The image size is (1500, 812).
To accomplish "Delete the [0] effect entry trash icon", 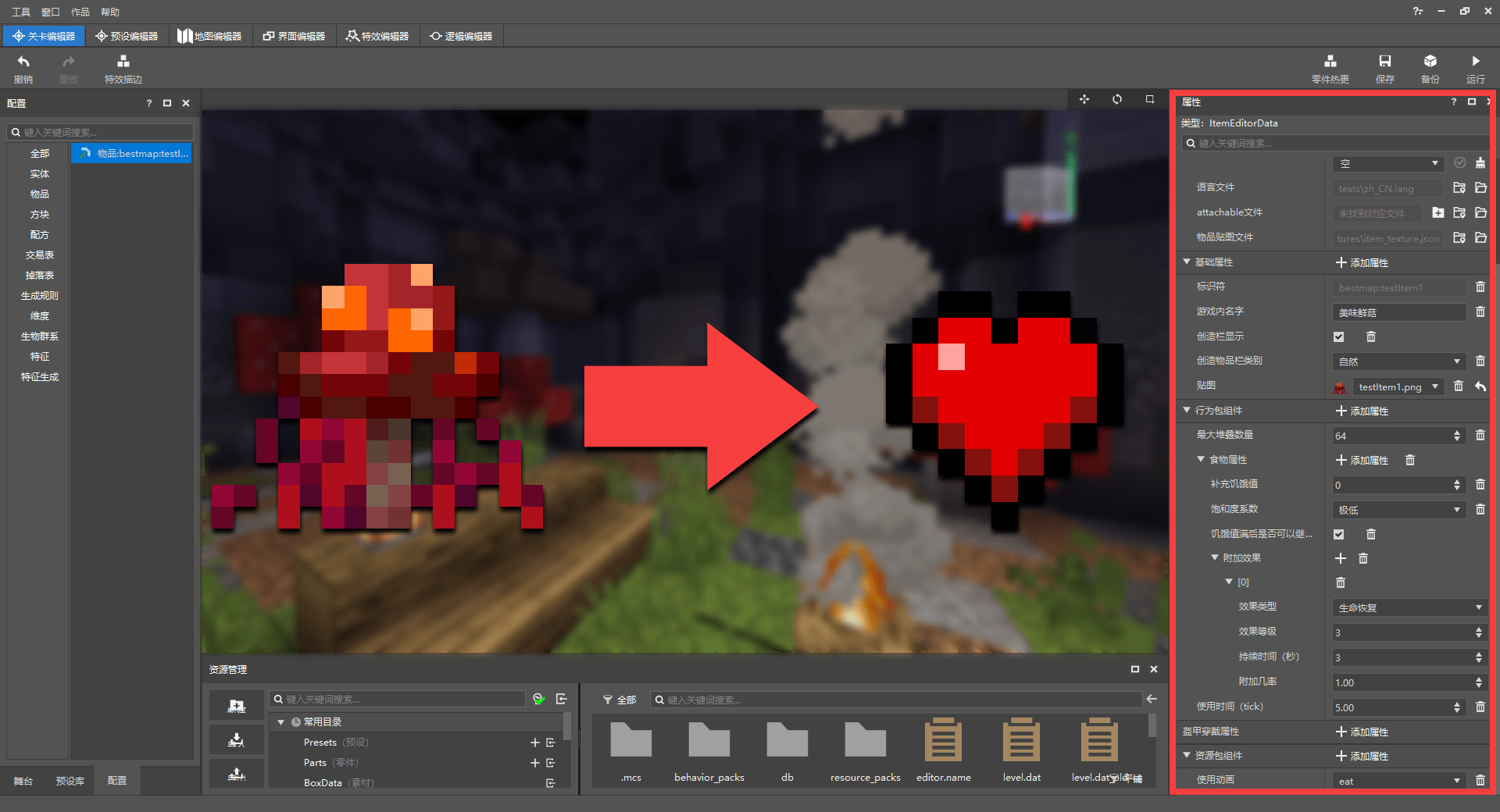I will [1341, 582].
